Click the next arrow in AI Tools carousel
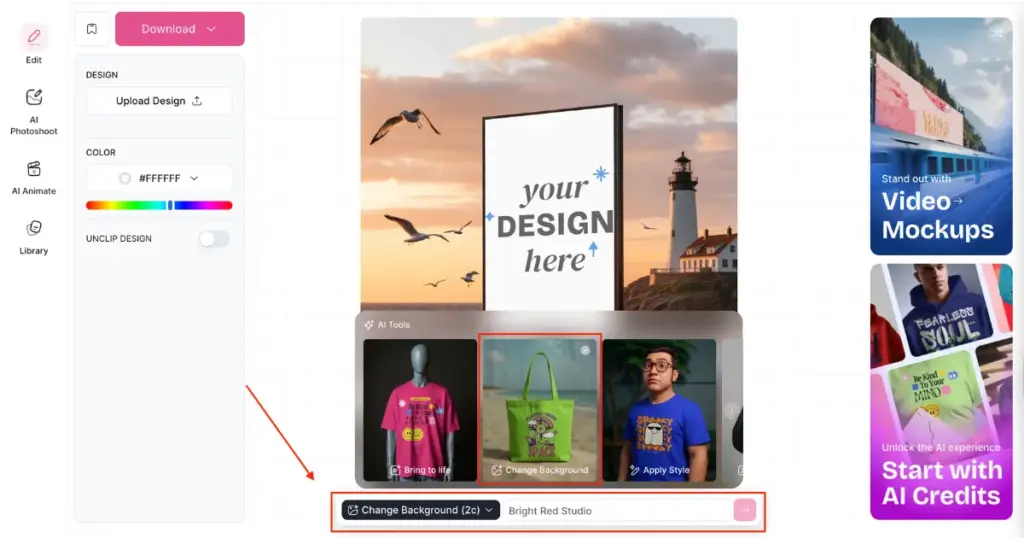This screenshot has width=1024, height=538. point(731,410)
